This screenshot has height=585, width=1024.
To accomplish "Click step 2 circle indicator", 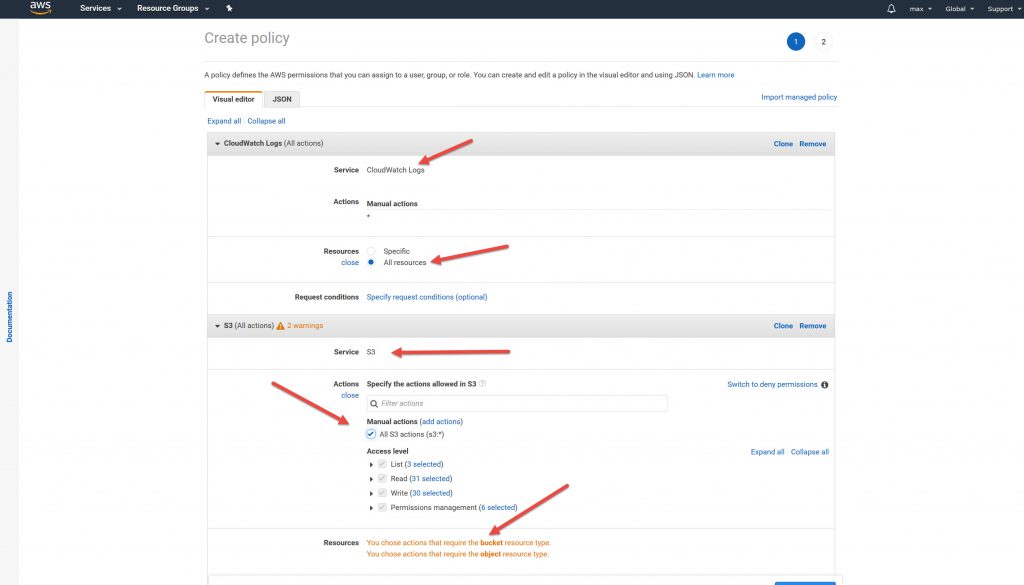I will pyautogui.click(x=823, y=41).
